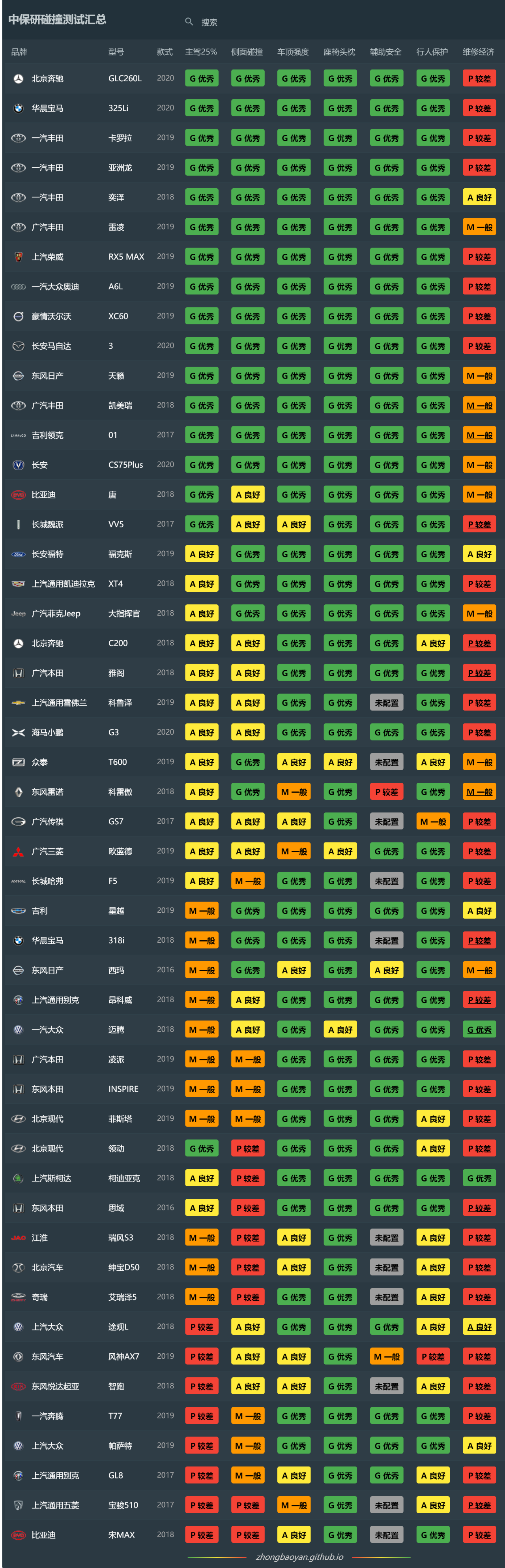Click the Ford logo in the 福克斯 row
Viewport: 505px width, 1568px height.
[18, 554]
